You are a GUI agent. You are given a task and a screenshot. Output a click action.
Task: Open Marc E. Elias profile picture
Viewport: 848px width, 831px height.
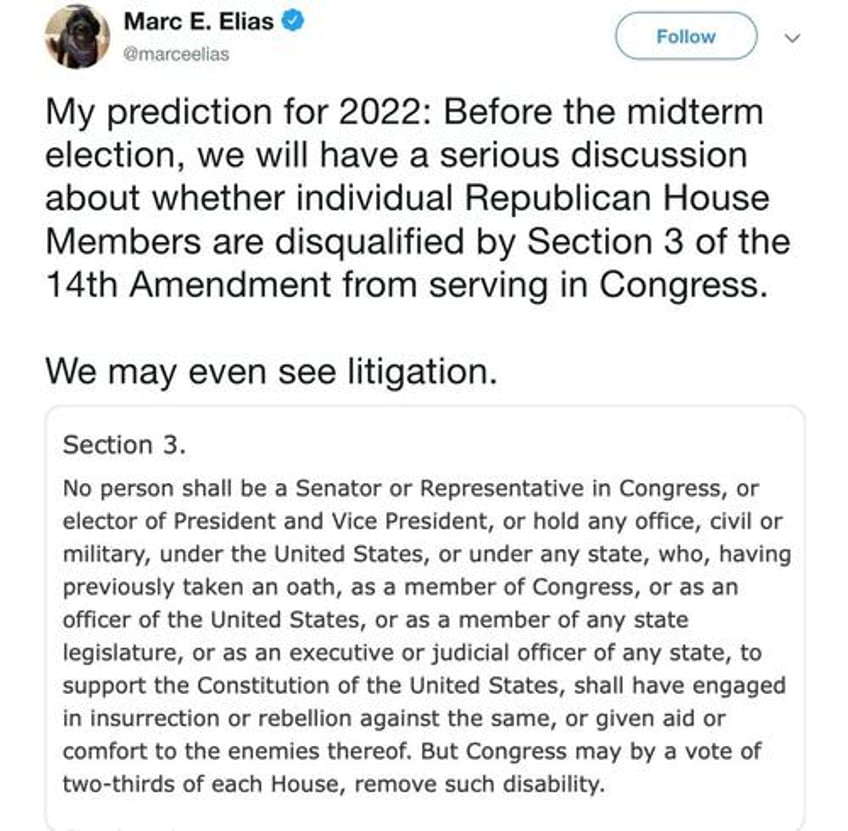click(77, 37)
